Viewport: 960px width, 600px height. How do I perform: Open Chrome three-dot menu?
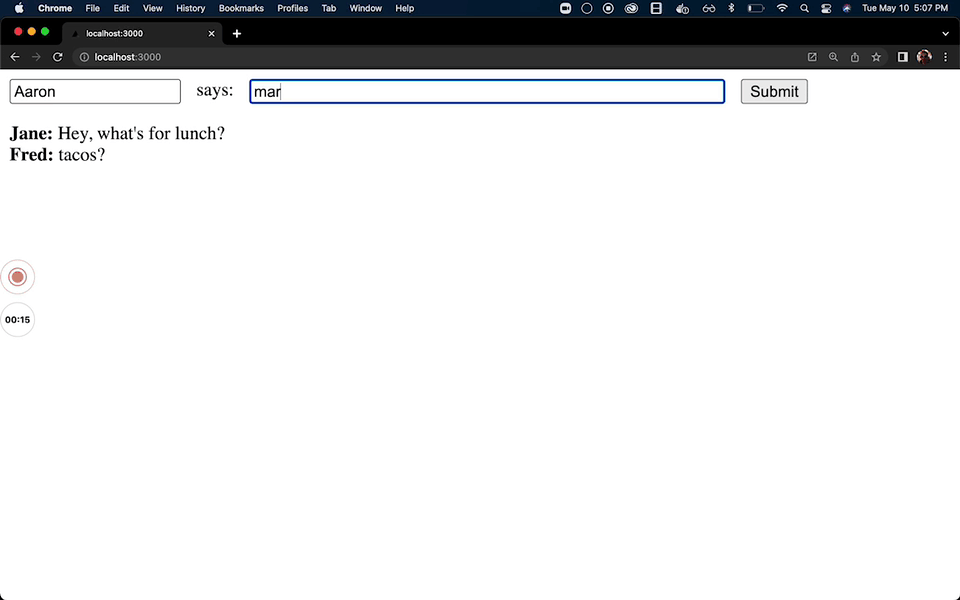[x=945, y=57]
